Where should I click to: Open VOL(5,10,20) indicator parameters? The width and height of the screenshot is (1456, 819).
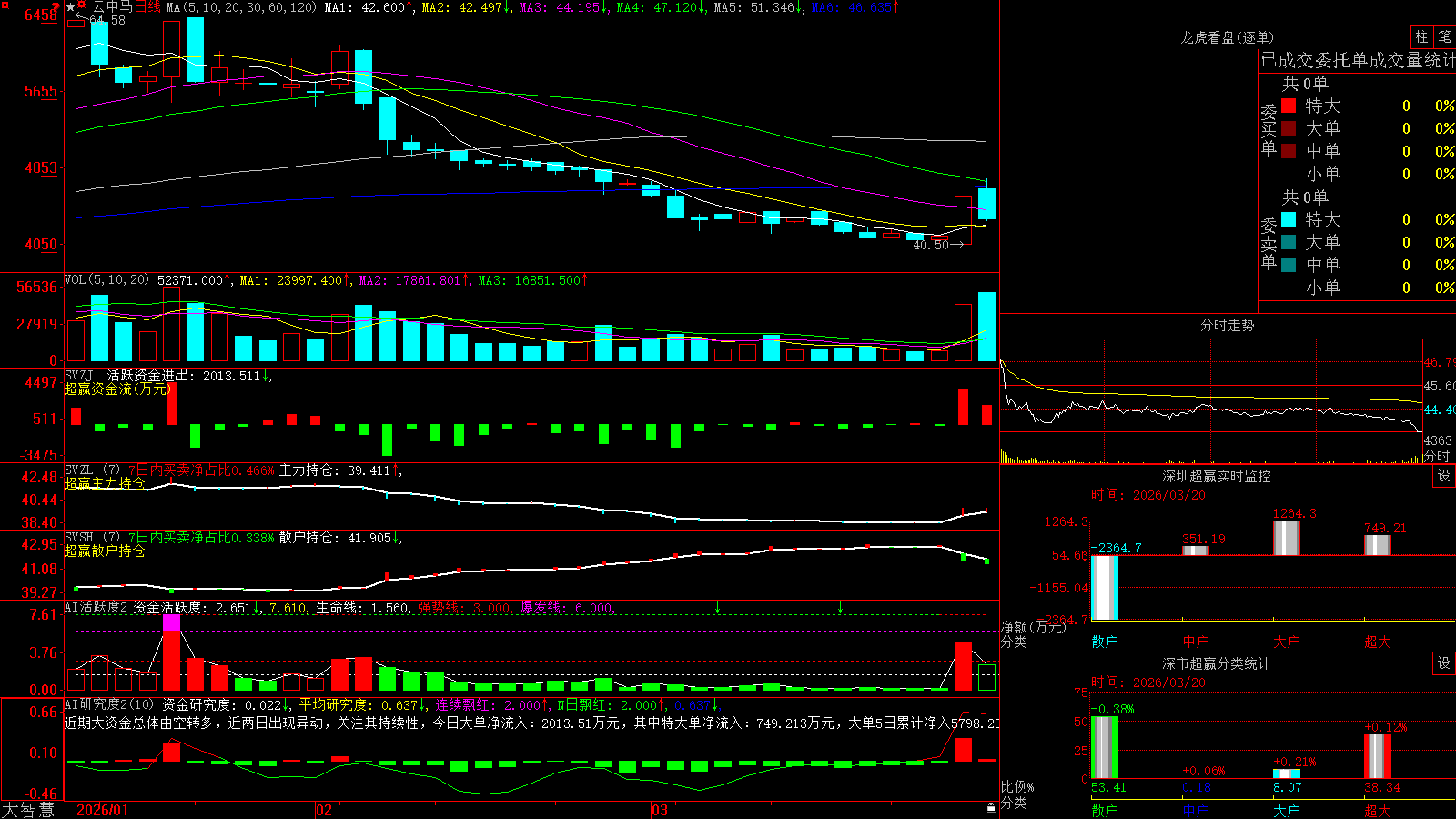pos(106,280)
